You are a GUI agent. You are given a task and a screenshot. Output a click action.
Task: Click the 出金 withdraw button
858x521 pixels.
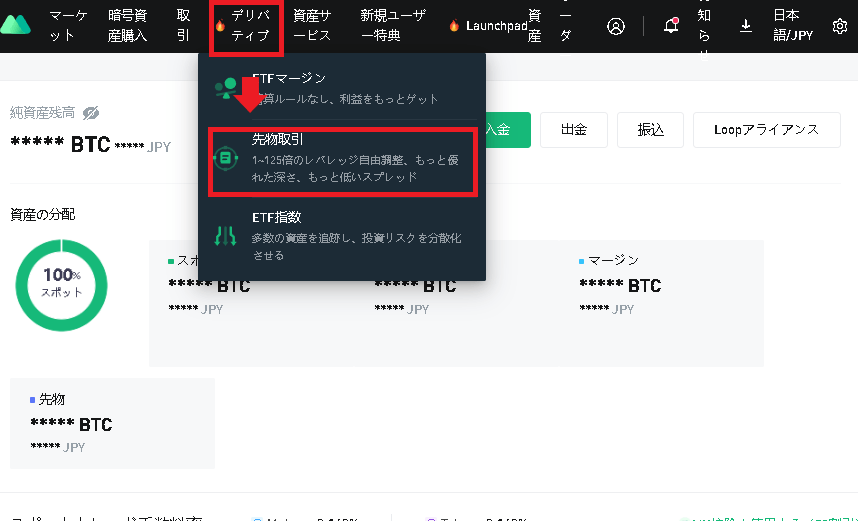(574, 130)
